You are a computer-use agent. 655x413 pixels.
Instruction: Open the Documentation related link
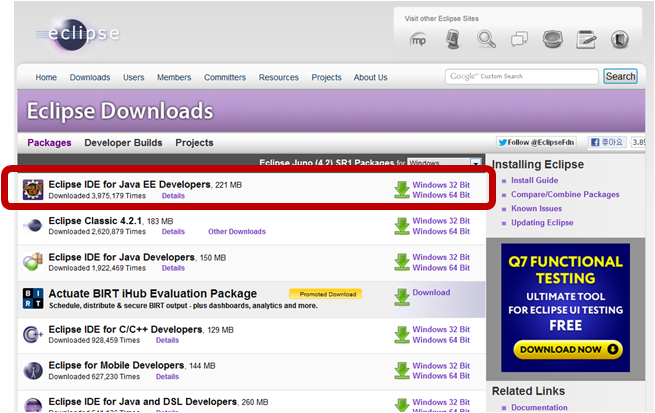(x=539, y=407)
